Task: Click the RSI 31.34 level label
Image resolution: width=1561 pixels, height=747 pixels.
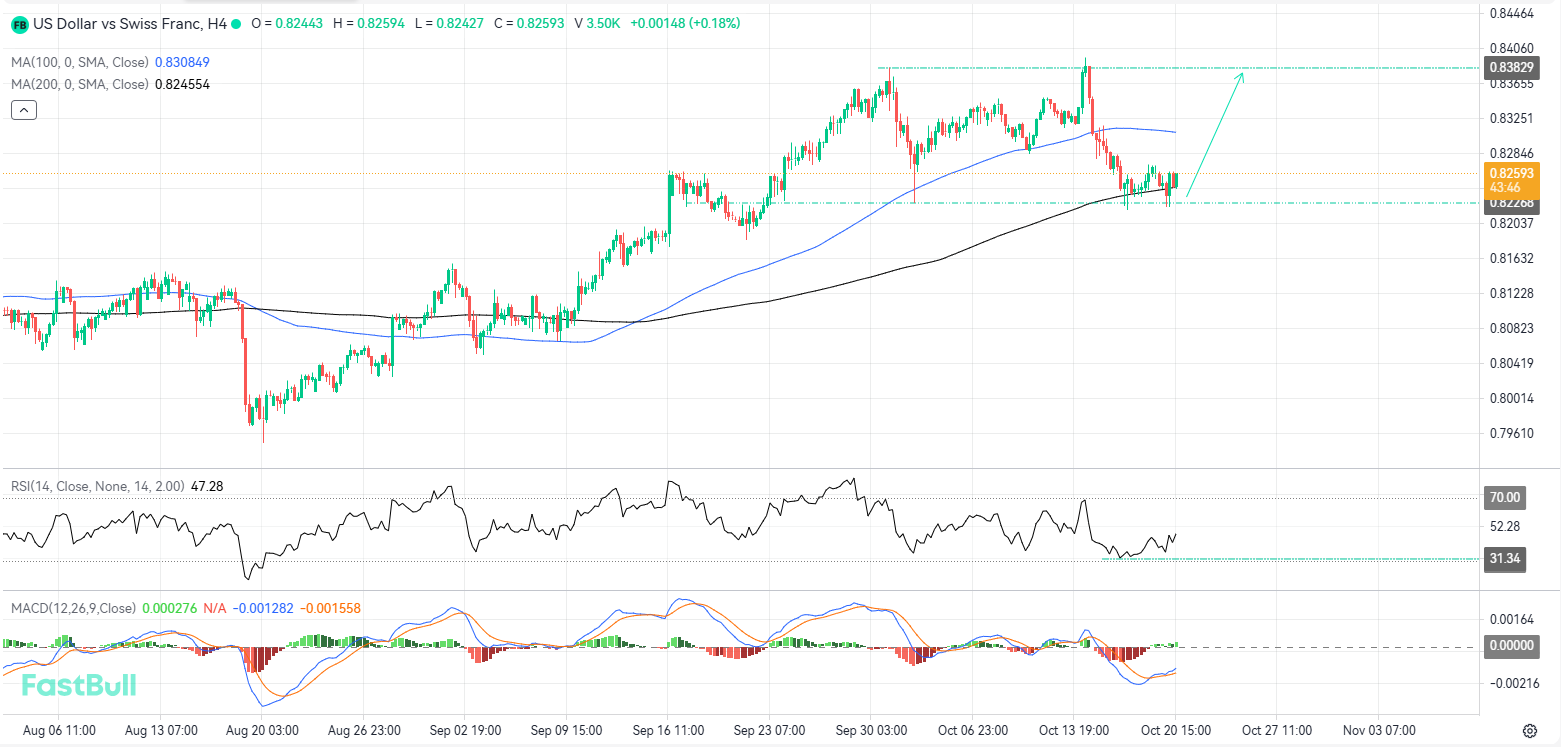Action: pos(1505,559)
